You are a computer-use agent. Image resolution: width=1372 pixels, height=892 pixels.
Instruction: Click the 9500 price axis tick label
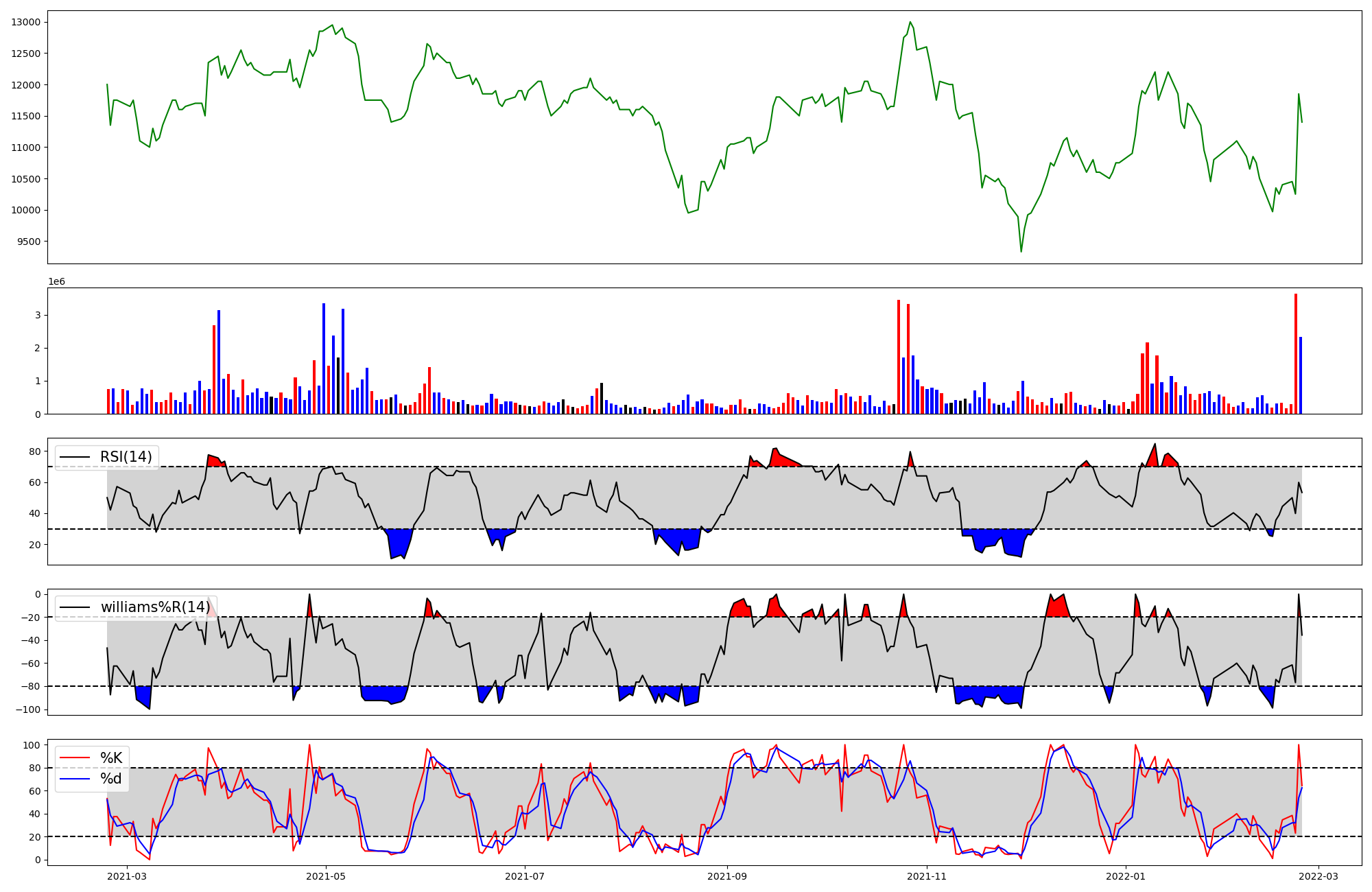28,242
